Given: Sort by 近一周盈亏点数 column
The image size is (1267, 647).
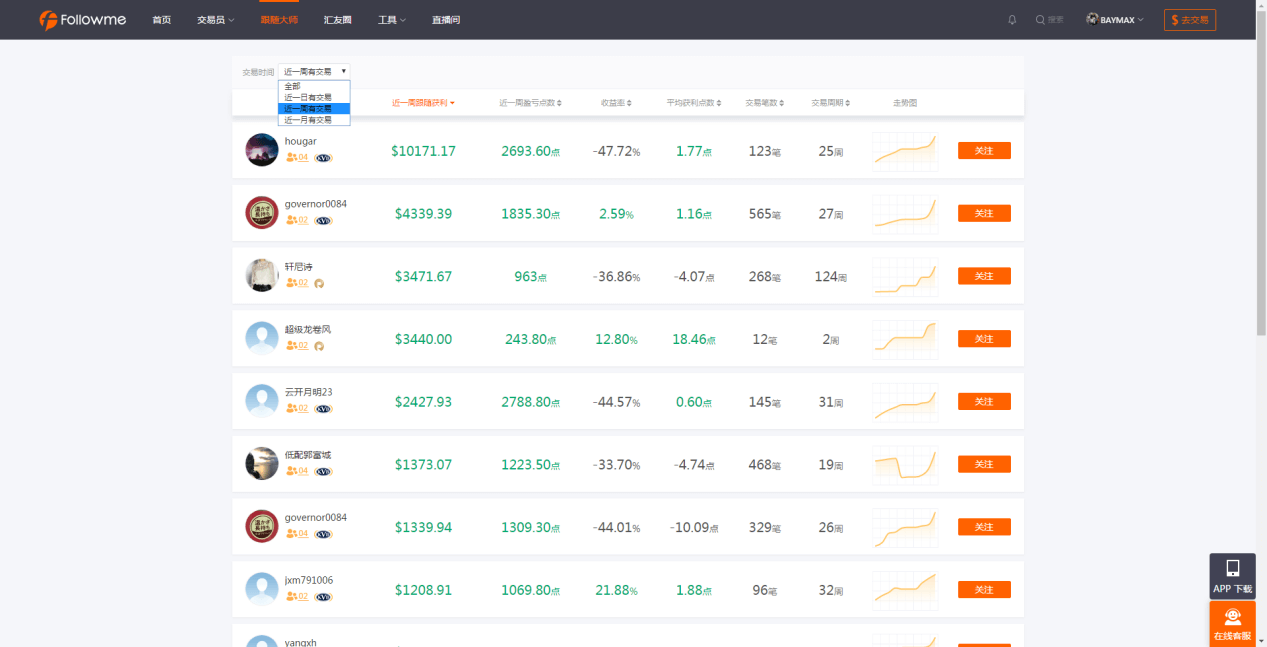Looking at the screenshot, I should 531,103.
